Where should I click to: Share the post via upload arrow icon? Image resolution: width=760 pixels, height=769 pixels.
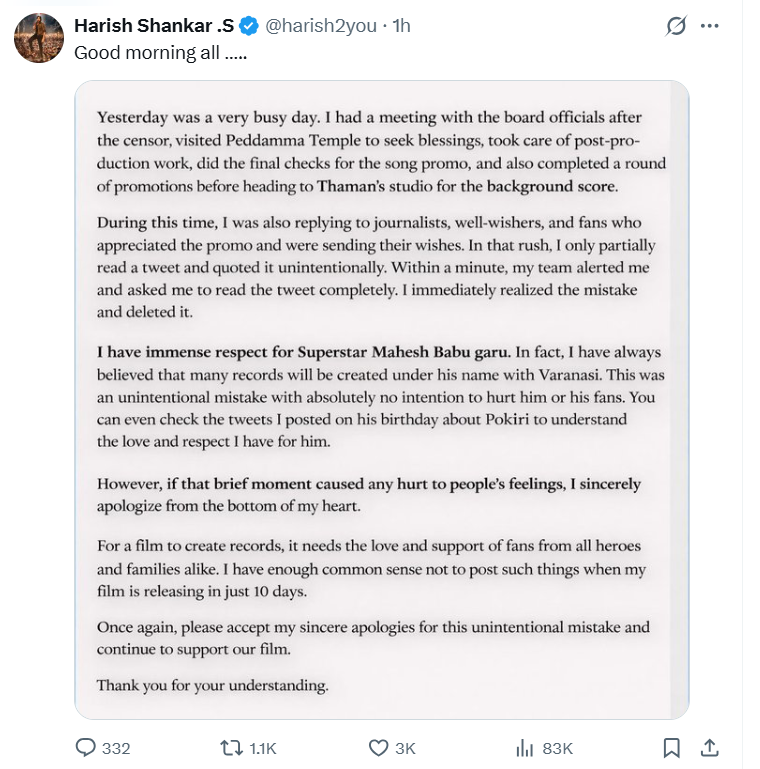point(709,748)
